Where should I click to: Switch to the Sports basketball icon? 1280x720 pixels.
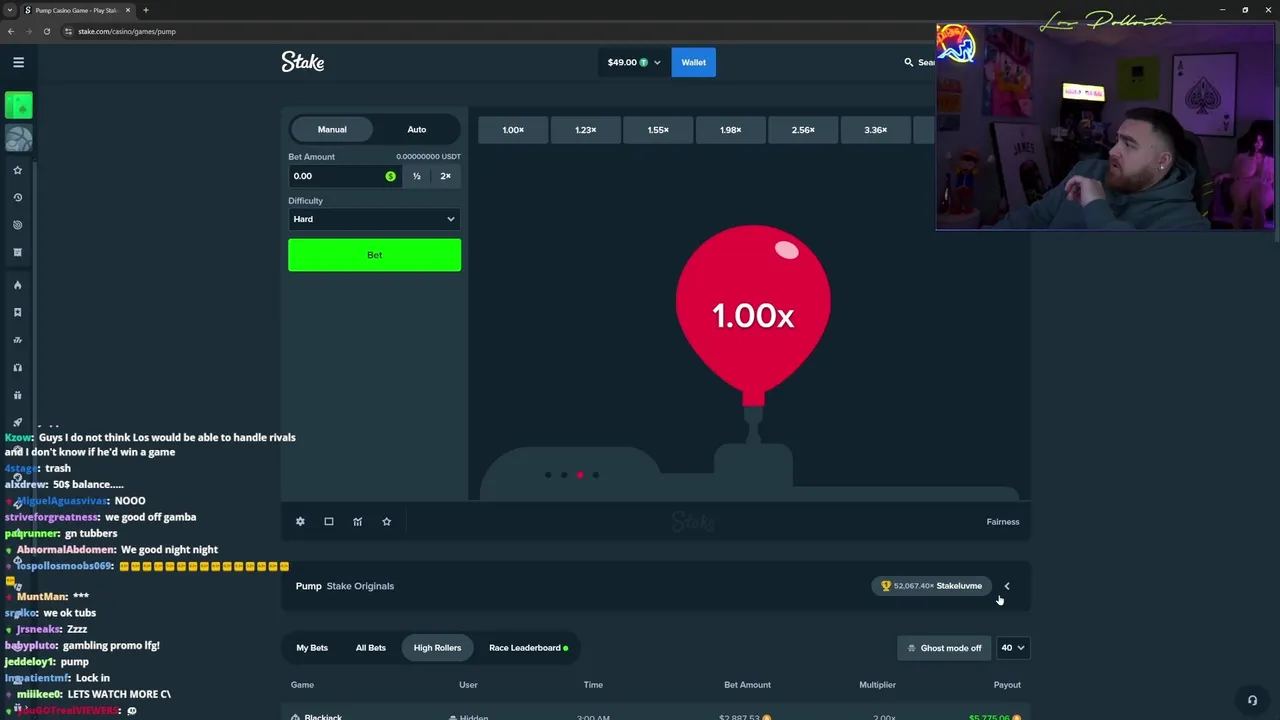[19, 138]
